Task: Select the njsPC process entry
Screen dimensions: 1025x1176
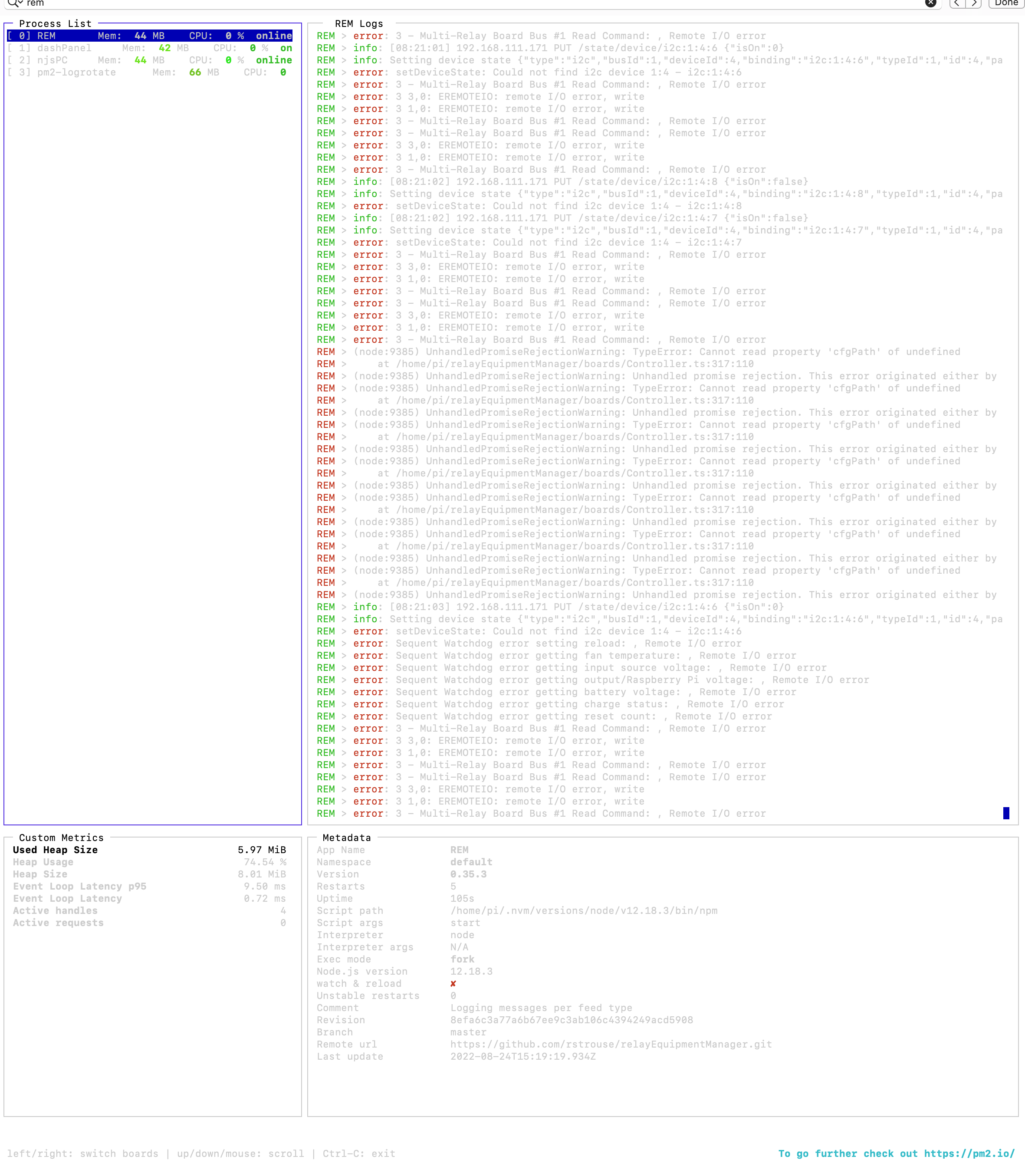Action: 59,60
